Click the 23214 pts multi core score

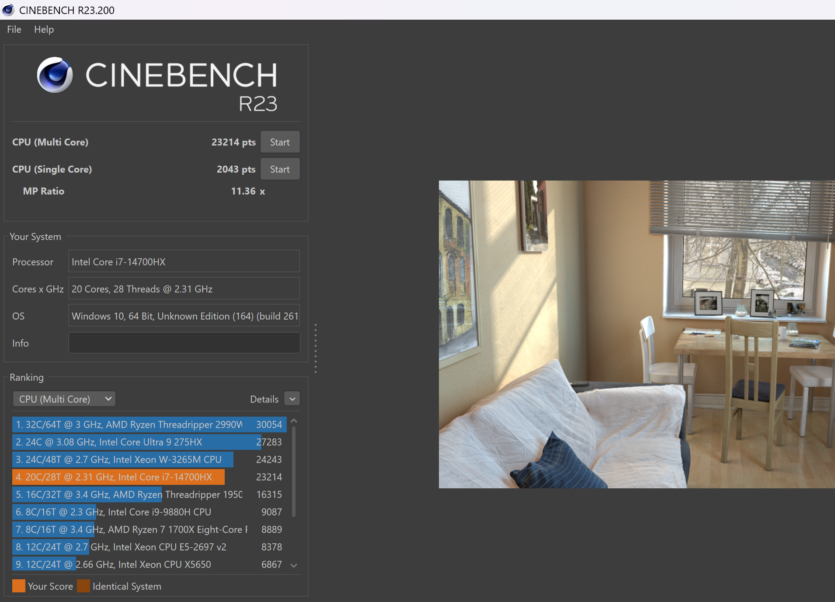pyautogui.click(x=233, y=142)
